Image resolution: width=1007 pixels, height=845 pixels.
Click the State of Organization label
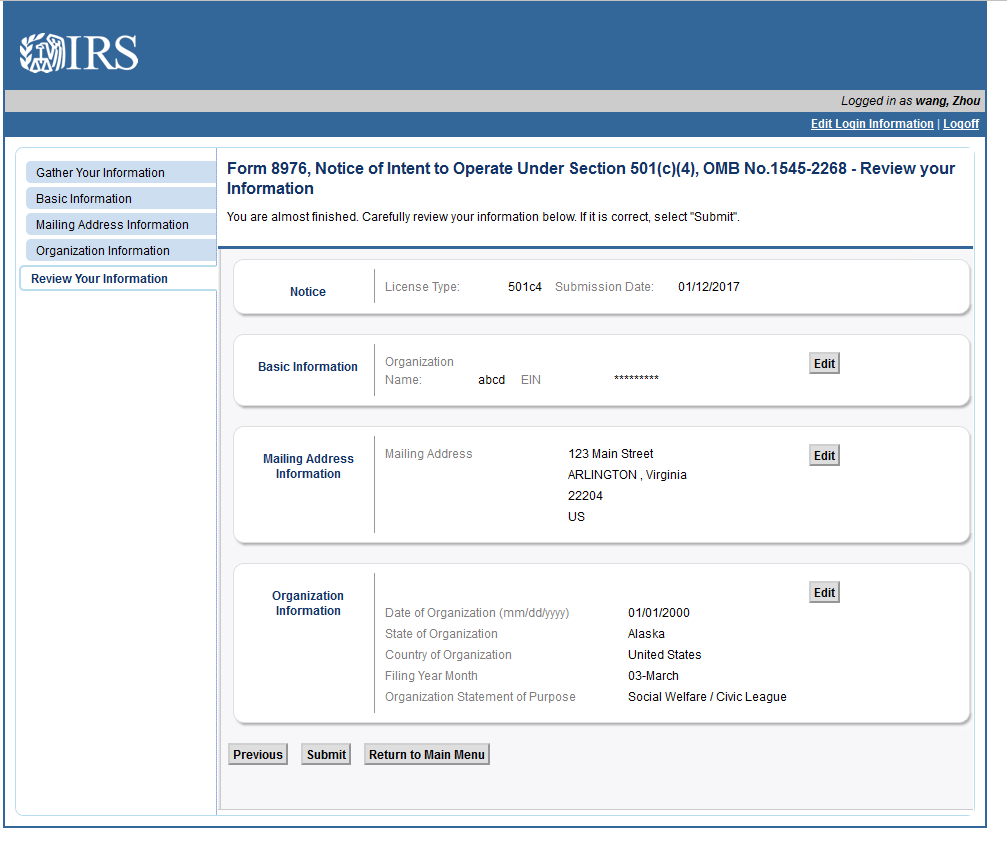441,634
